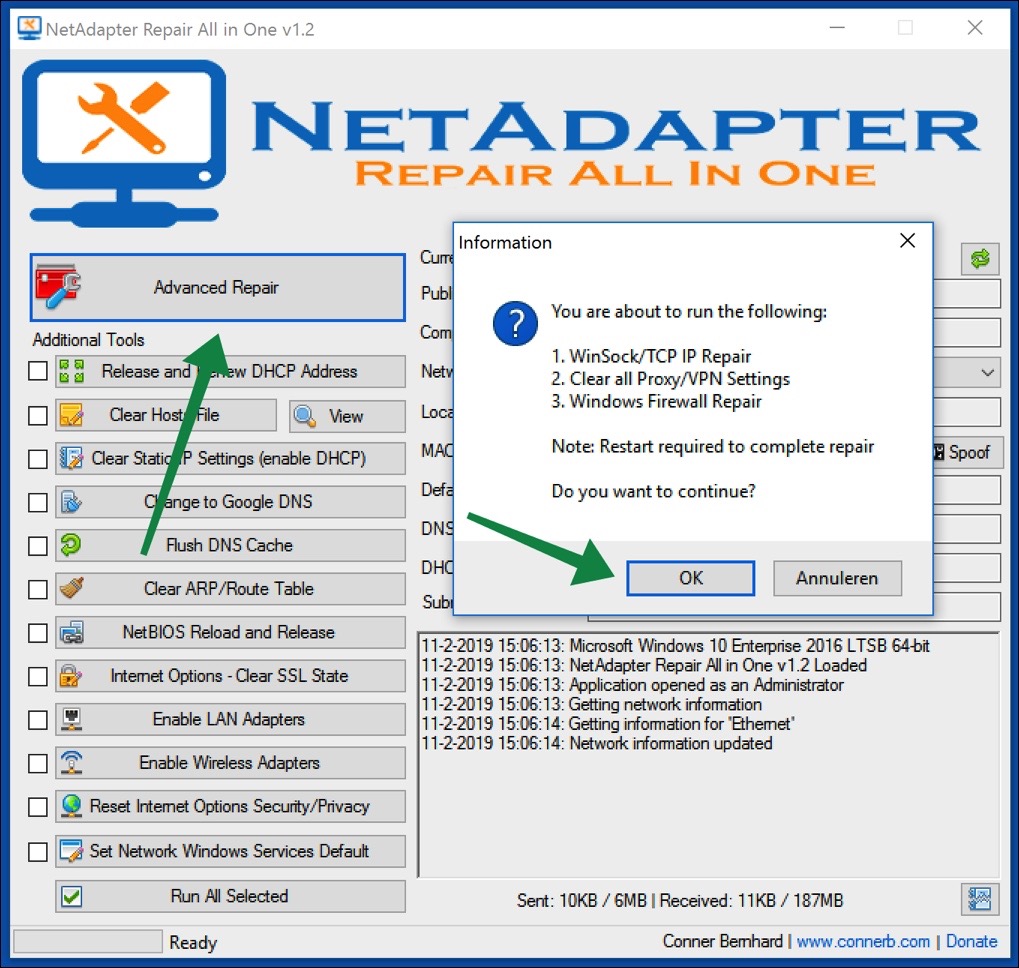1019x968 pixels.
Task: Open the network adapter dropdown arrow
Action: 987,373
